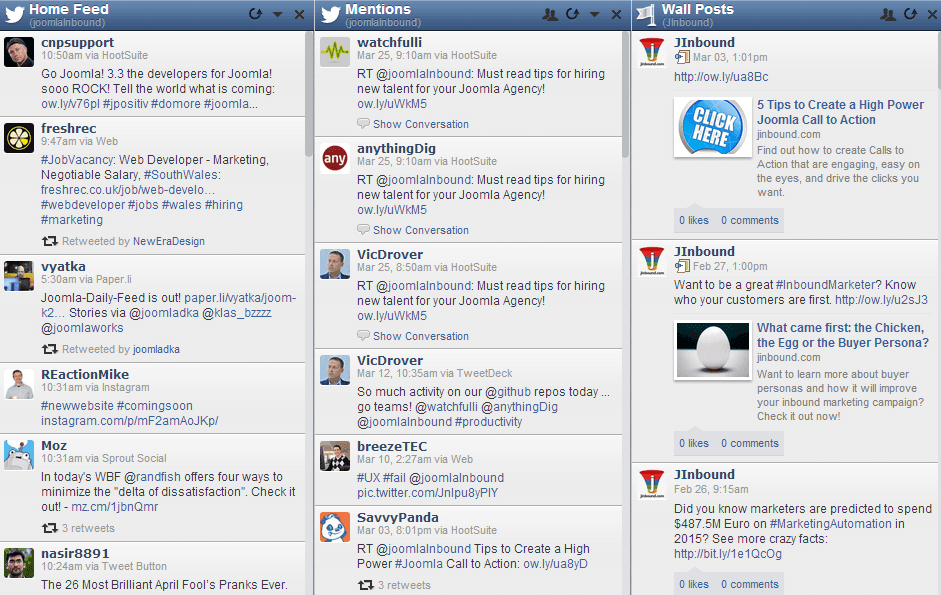
Task: Refresh the Mentions stream
Action: (573, 14)
